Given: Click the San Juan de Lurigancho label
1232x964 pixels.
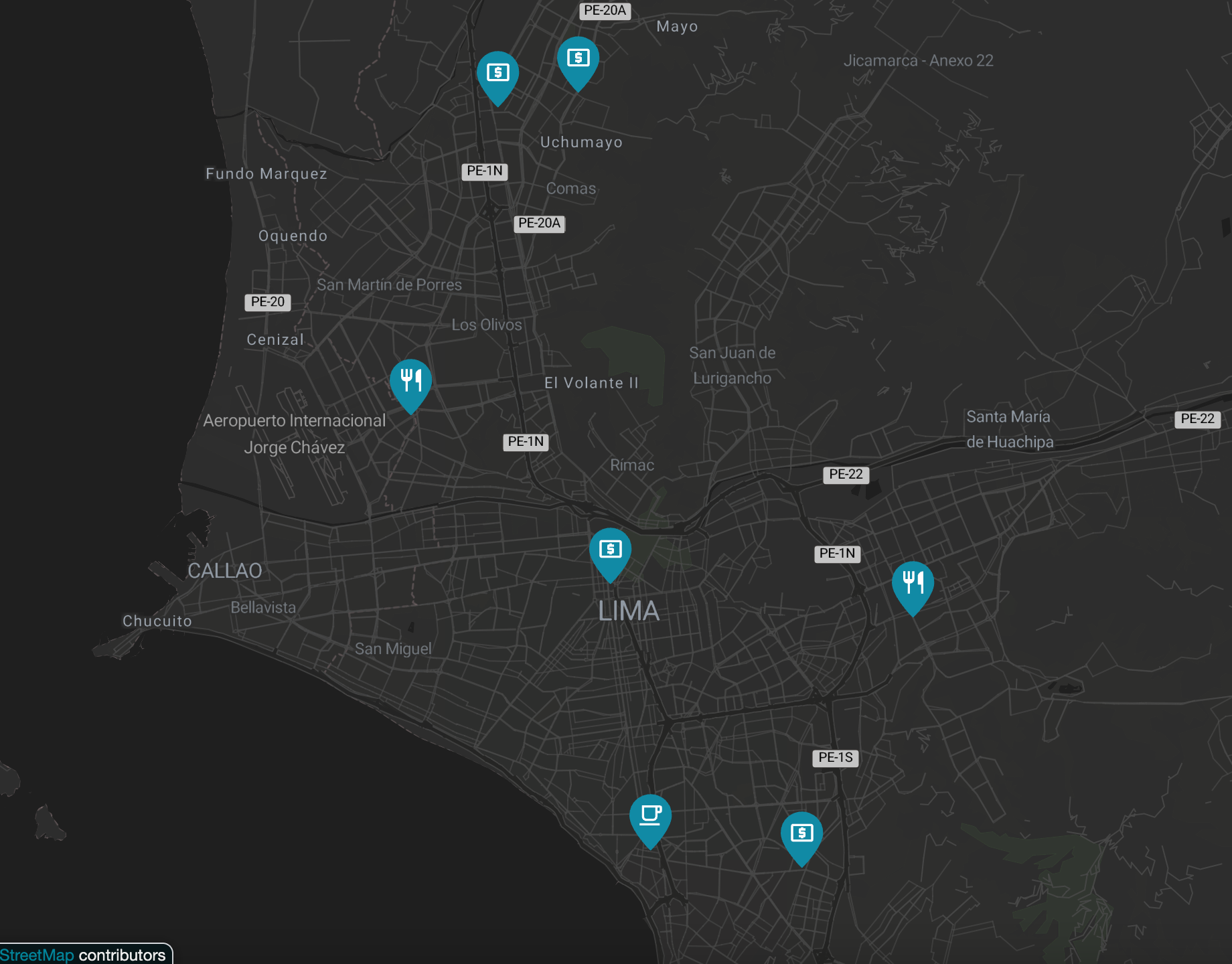Looking at the screenshot, I should point(732,366).
